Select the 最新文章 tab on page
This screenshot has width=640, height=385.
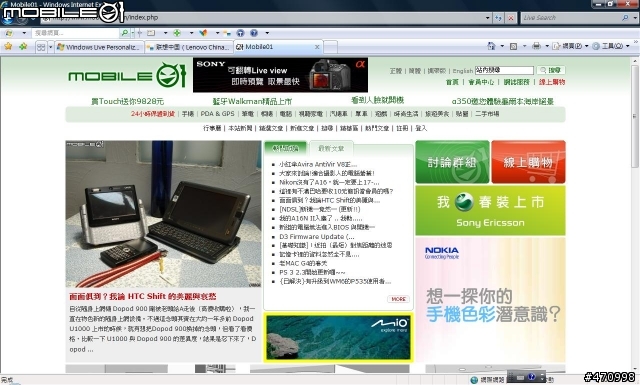pyautogui.click(x=331, y=149)
